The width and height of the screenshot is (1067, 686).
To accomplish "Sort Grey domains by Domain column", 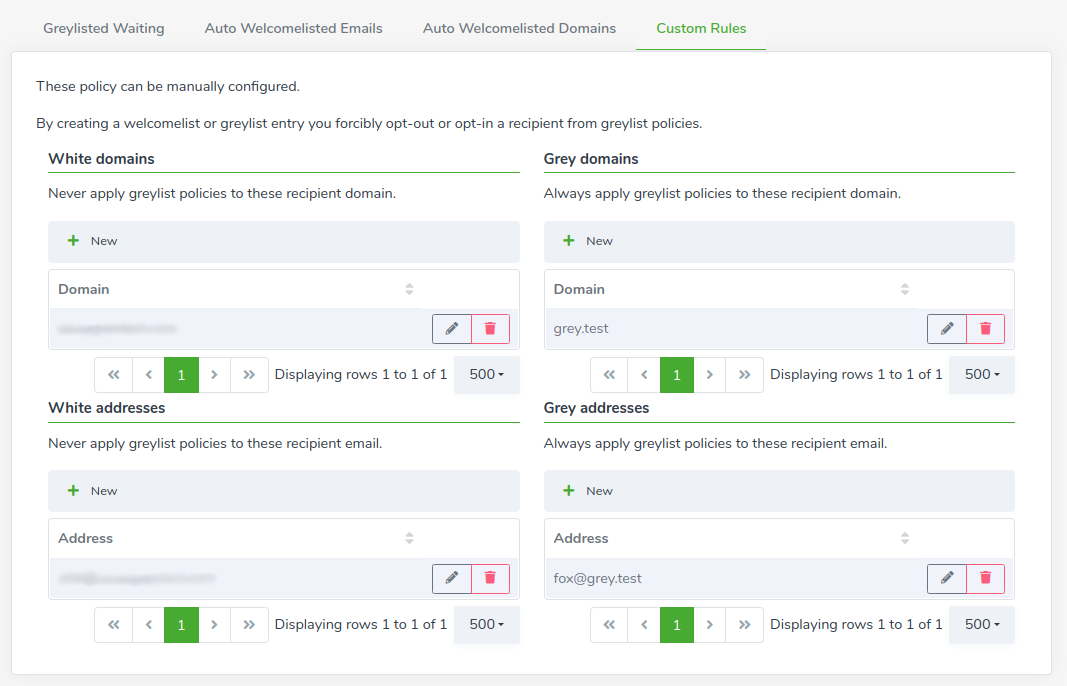I will pos(904,289).
